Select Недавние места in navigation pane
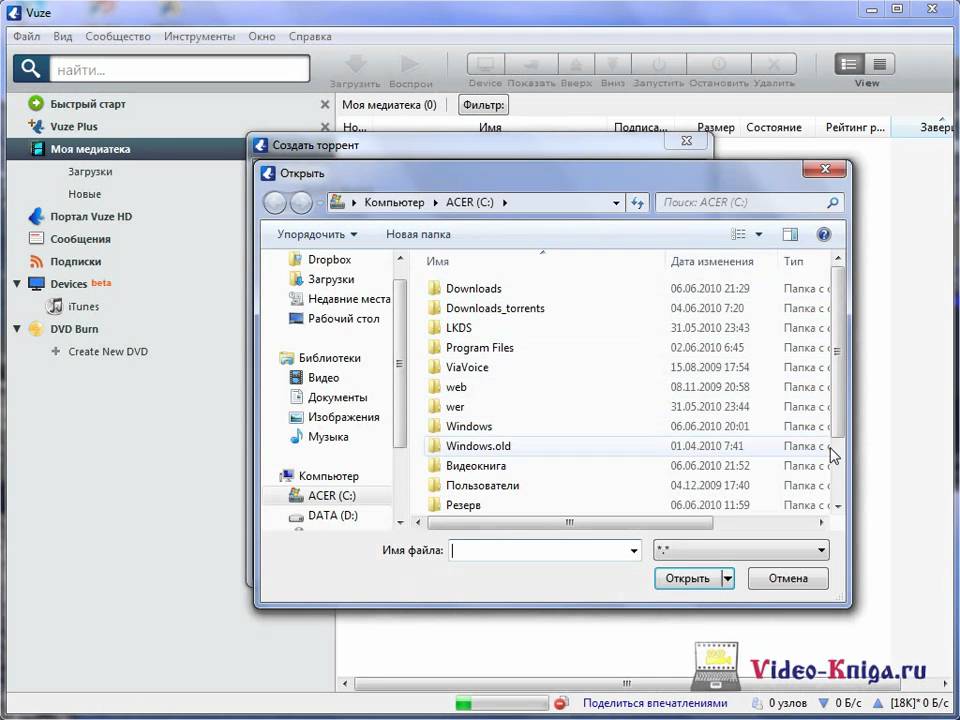Image resolution: width=960 pixels, height=720 pixels. click(349, 299)
